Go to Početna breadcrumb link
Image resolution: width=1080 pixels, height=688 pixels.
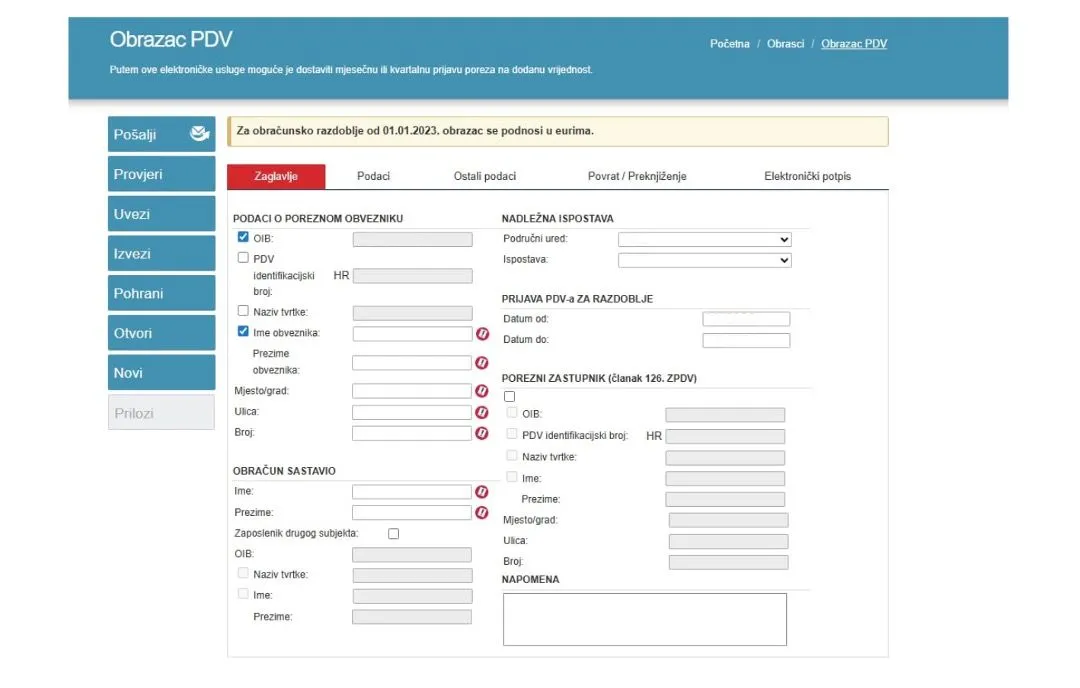click(729, 44)
